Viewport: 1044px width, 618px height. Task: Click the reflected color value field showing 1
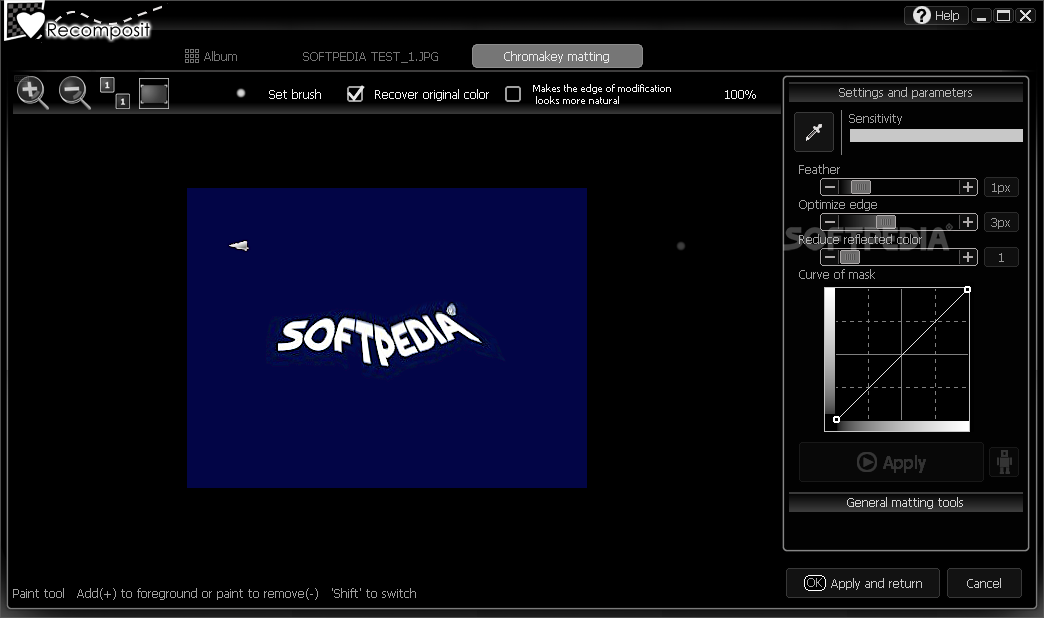(x=1001, y=258)
